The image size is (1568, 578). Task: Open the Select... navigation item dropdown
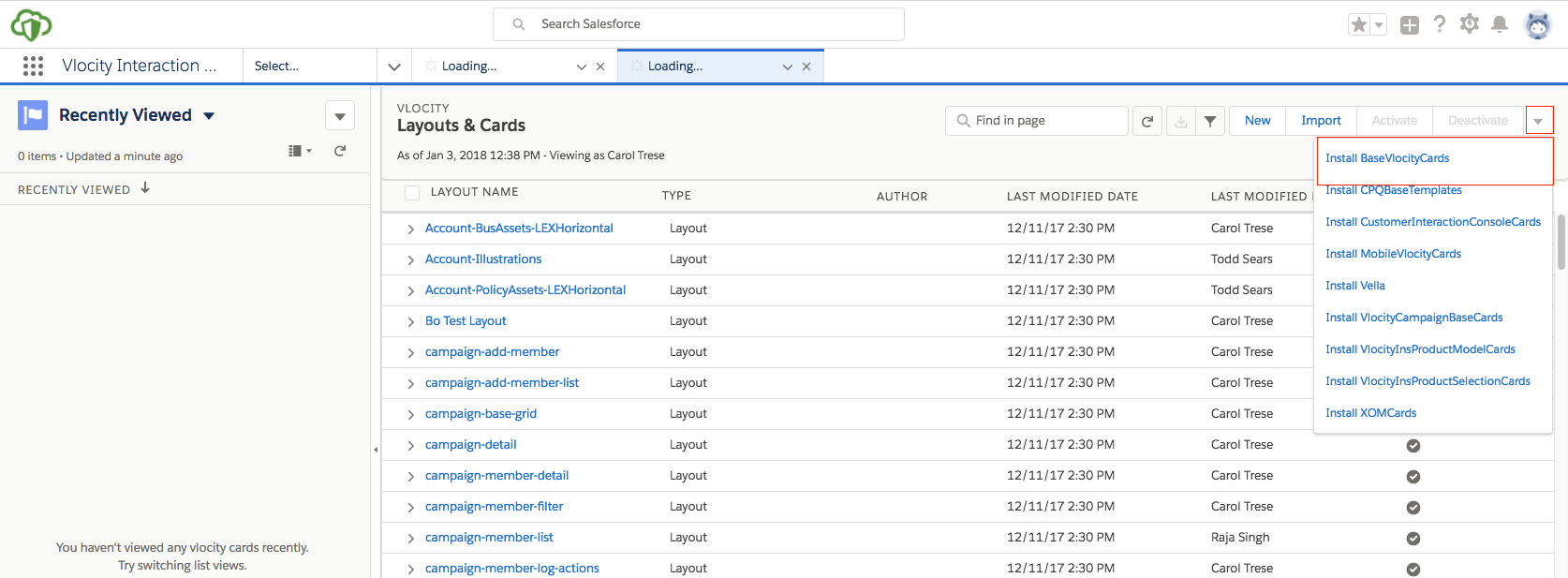[310, 67]
